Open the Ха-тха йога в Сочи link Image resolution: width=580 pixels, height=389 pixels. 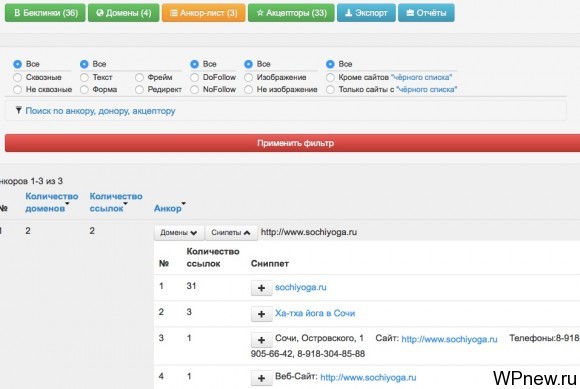click(x=315, y=313)
